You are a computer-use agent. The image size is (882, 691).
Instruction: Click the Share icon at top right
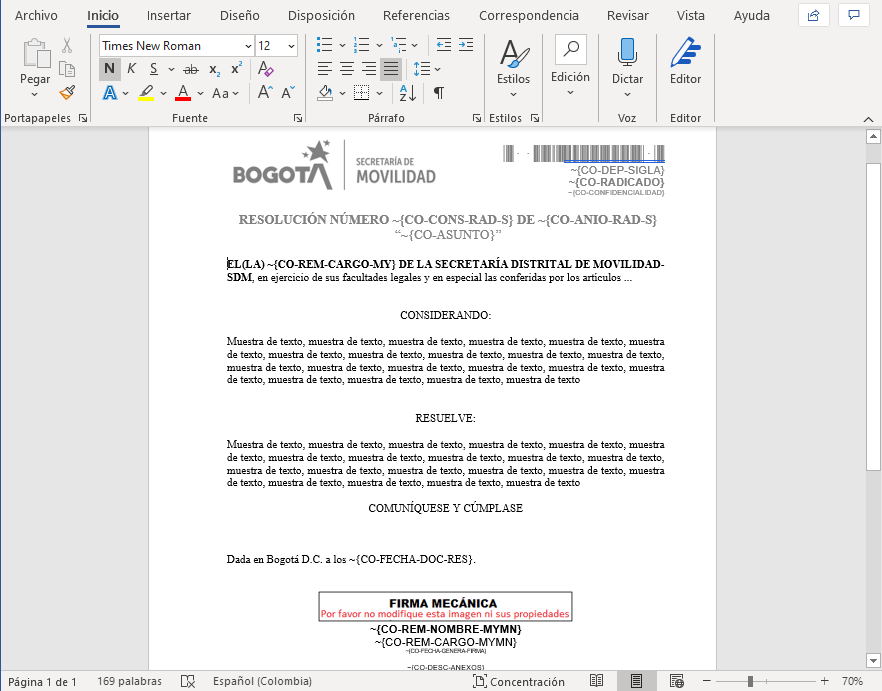(x=813, y=16)
